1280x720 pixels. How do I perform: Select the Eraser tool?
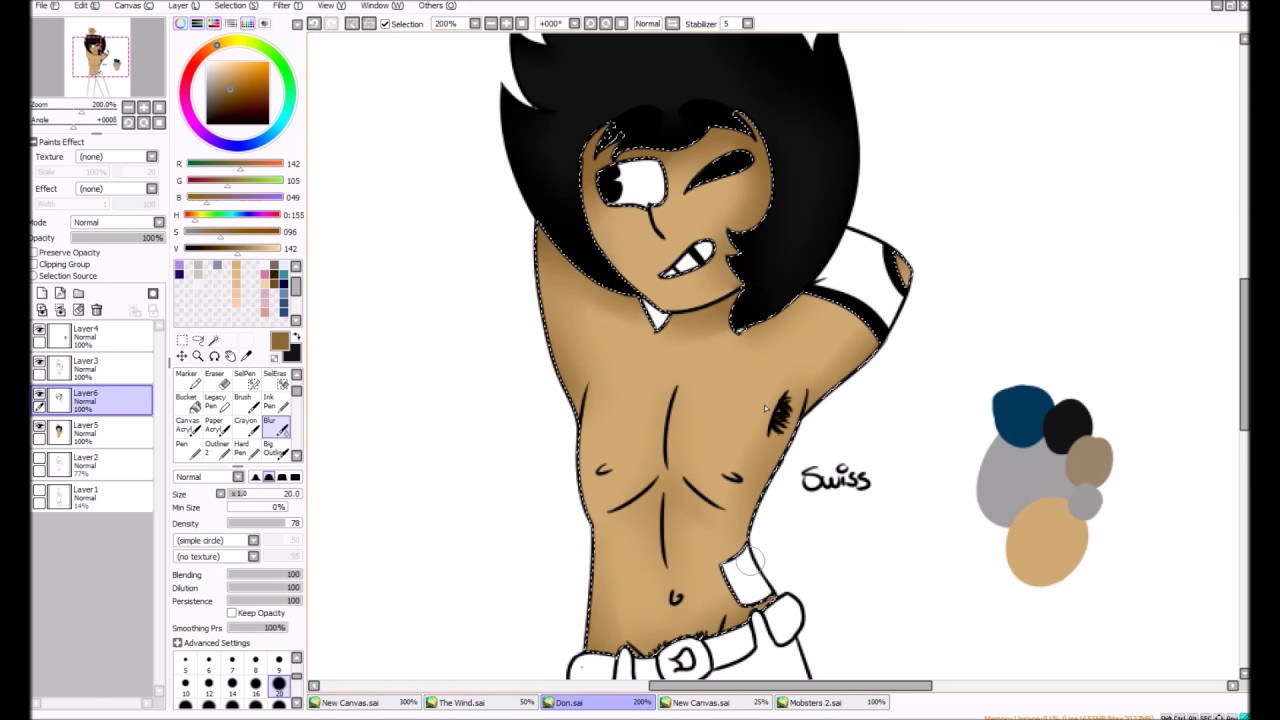216,380
